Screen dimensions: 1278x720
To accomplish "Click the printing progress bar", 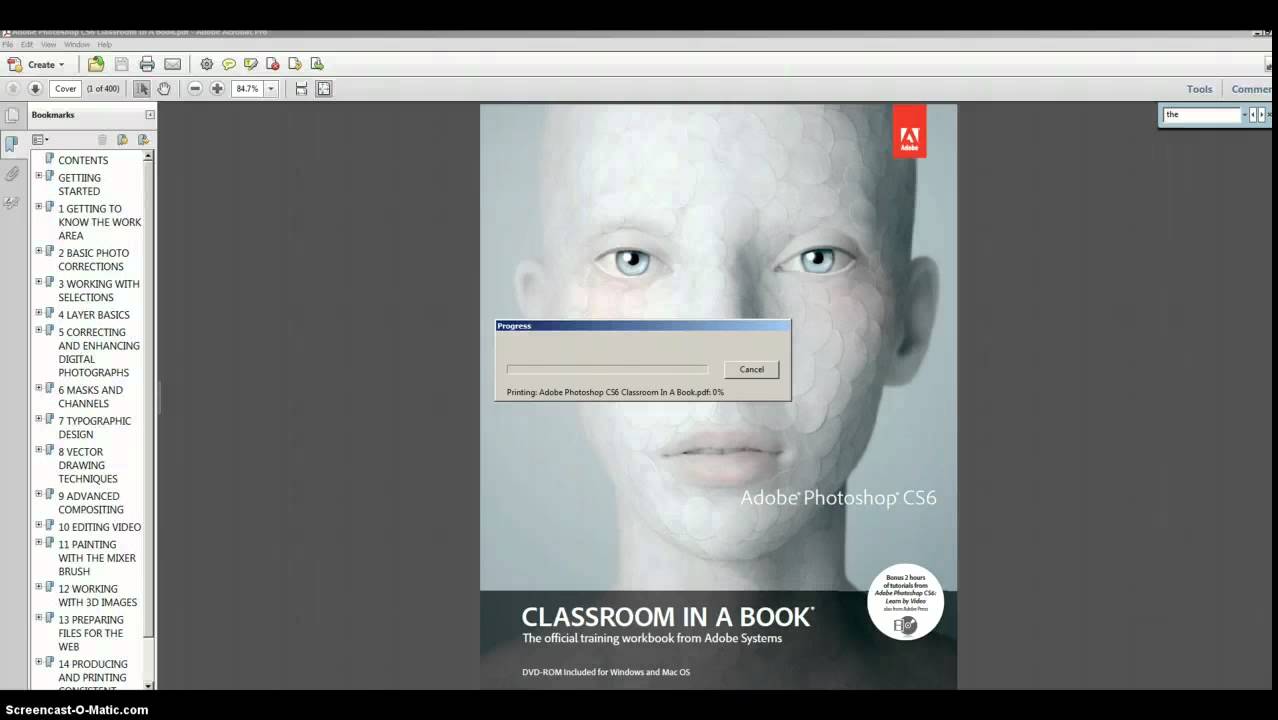I will (x=607, y=369).
